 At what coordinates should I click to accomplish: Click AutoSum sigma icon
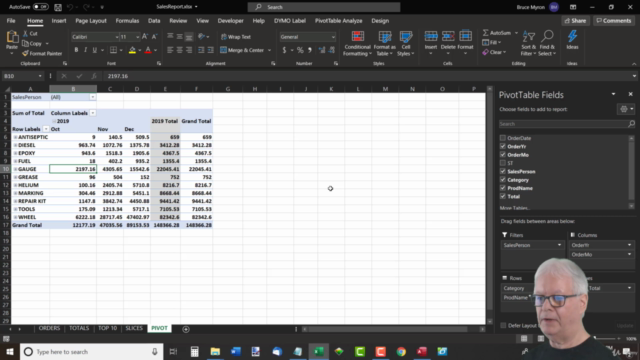486,33
